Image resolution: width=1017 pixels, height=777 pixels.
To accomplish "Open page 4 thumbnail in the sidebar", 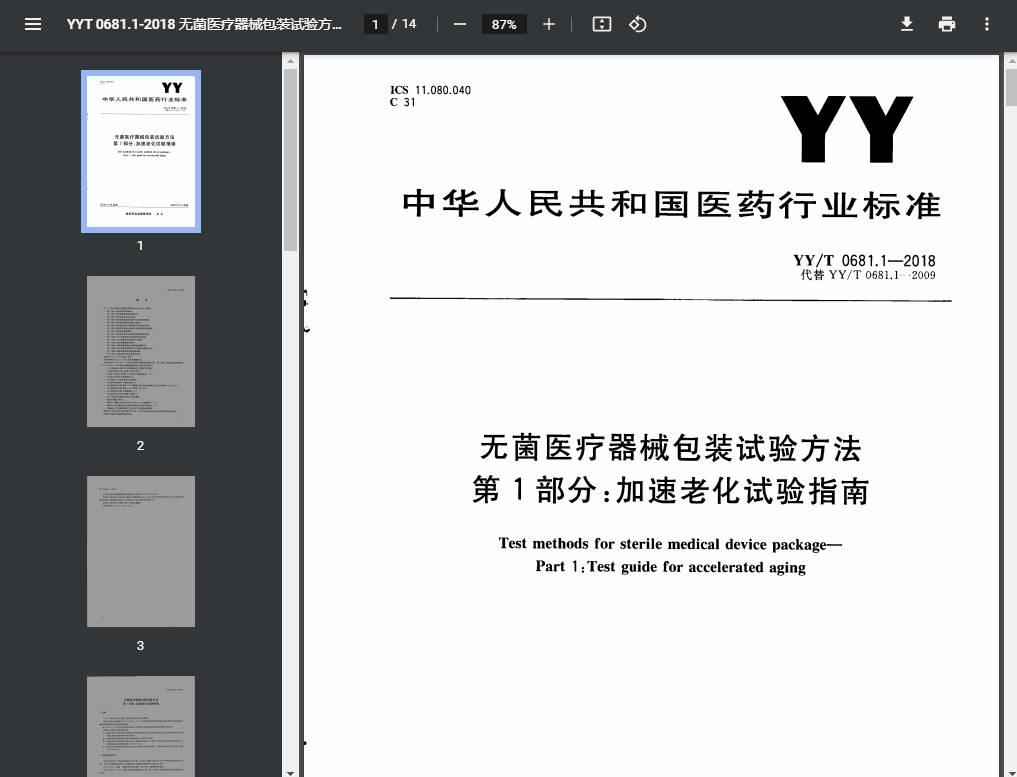I will pos(140,726).
